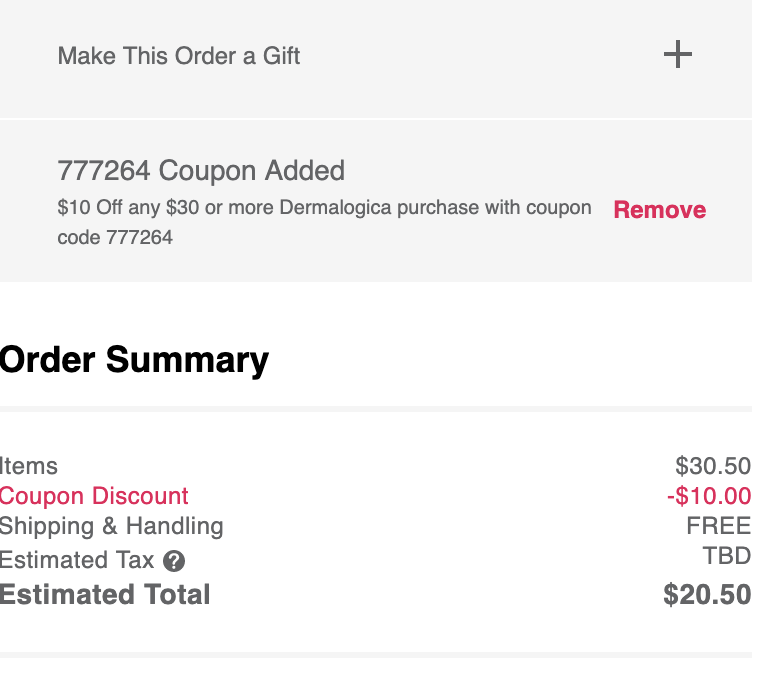Screen dimensions: 770x676
Task: Expand gift options with the plus icon
Action: coord(678,54)
